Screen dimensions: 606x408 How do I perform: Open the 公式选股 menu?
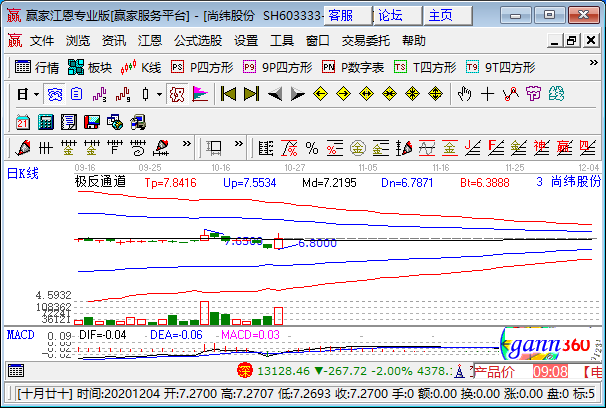198,41
